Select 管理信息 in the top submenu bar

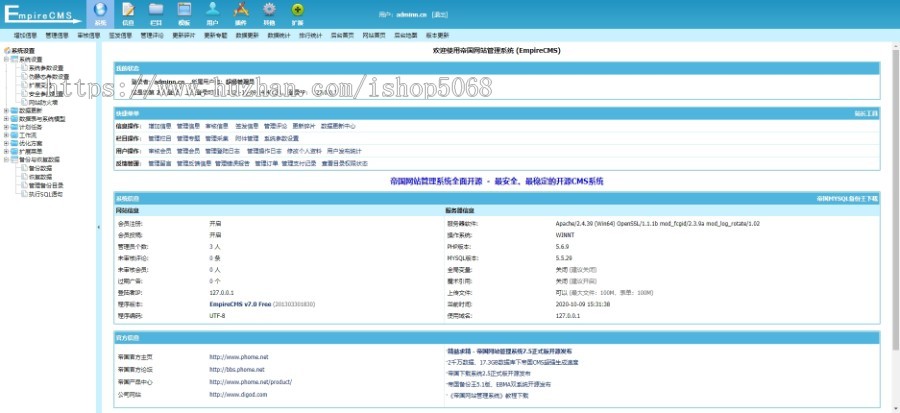(57, 36)
